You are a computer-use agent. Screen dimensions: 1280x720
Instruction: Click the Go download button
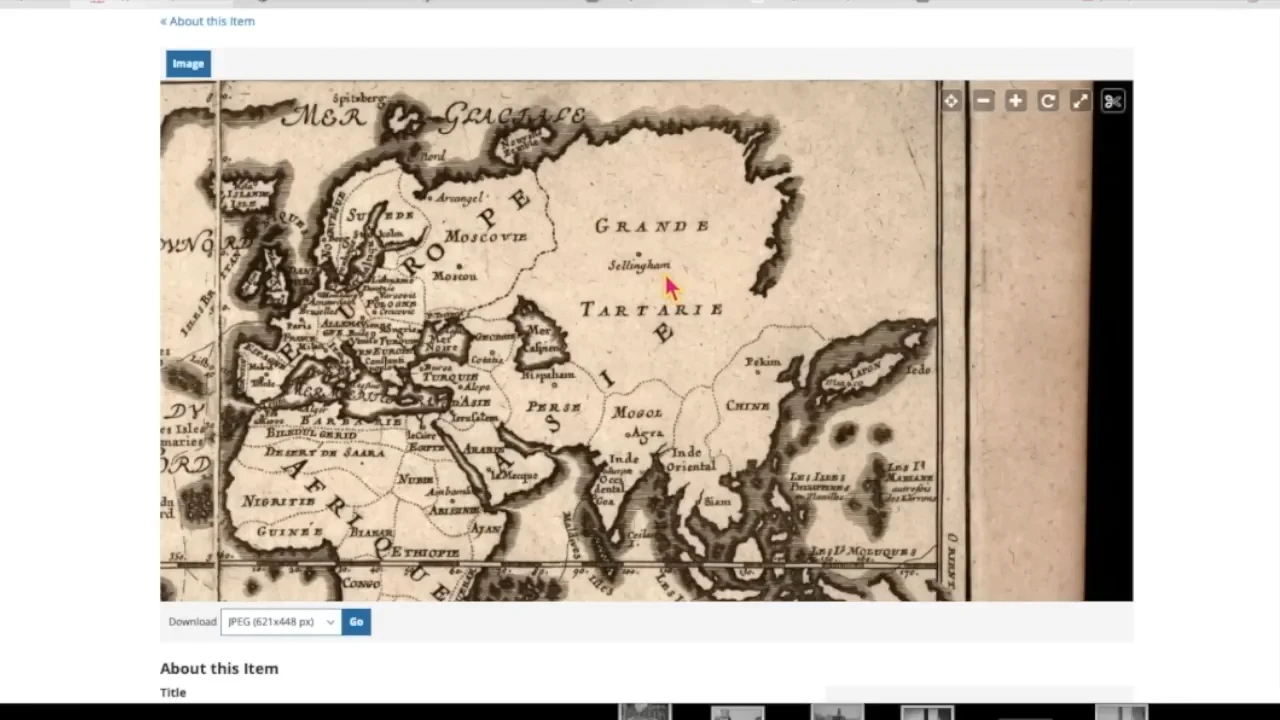coord(356,622)
